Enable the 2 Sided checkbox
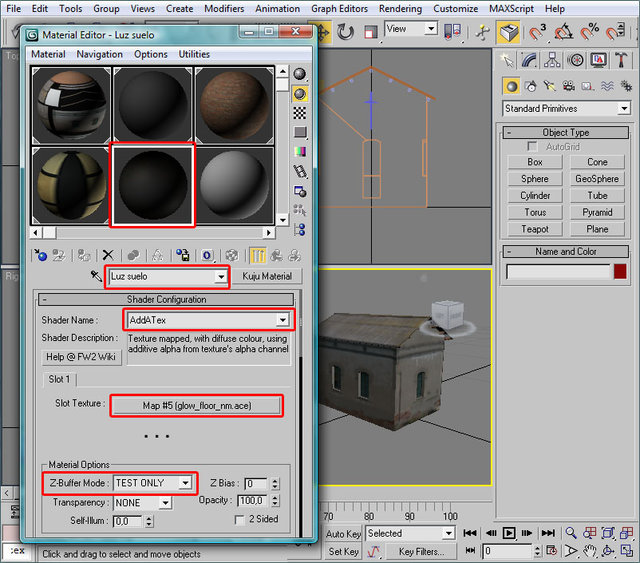640x563 pixels. click(x=240, y=519)
